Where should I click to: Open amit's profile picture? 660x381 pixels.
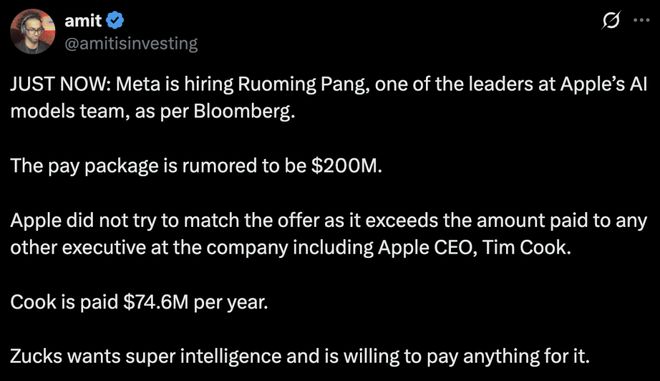[33, 31]
